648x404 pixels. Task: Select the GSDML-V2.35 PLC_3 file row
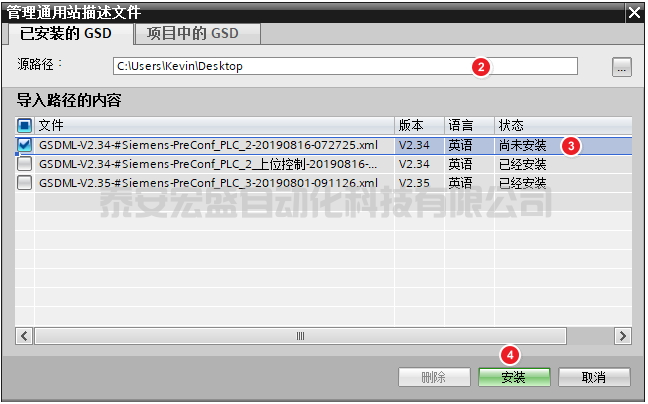pos(208,183)
